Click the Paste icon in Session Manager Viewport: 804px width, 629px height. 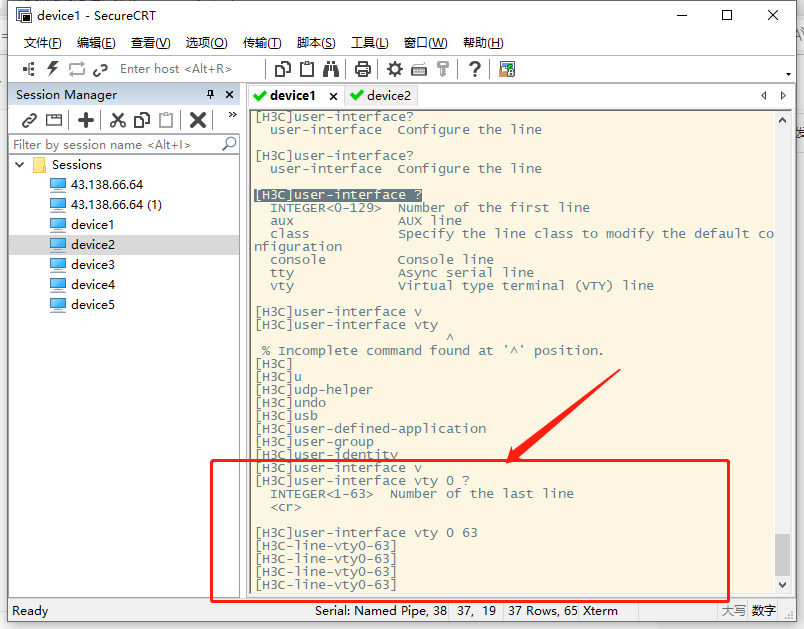pos(166,120)
